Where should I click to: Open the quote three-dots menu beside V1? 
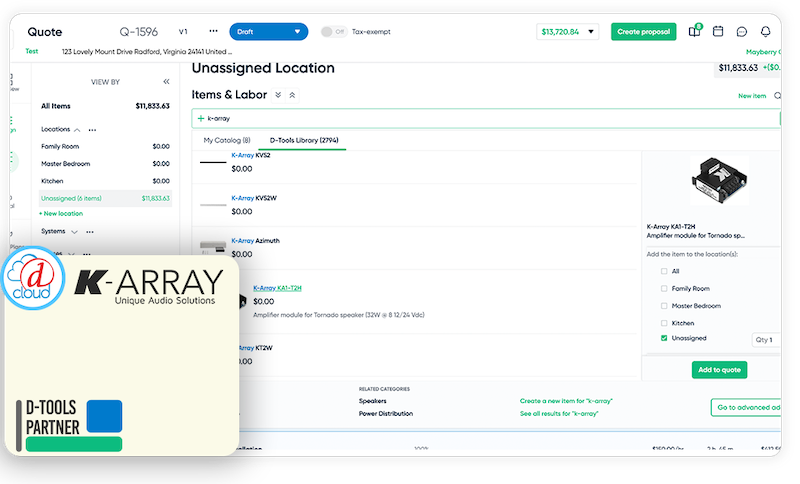(x=213, y=31)
